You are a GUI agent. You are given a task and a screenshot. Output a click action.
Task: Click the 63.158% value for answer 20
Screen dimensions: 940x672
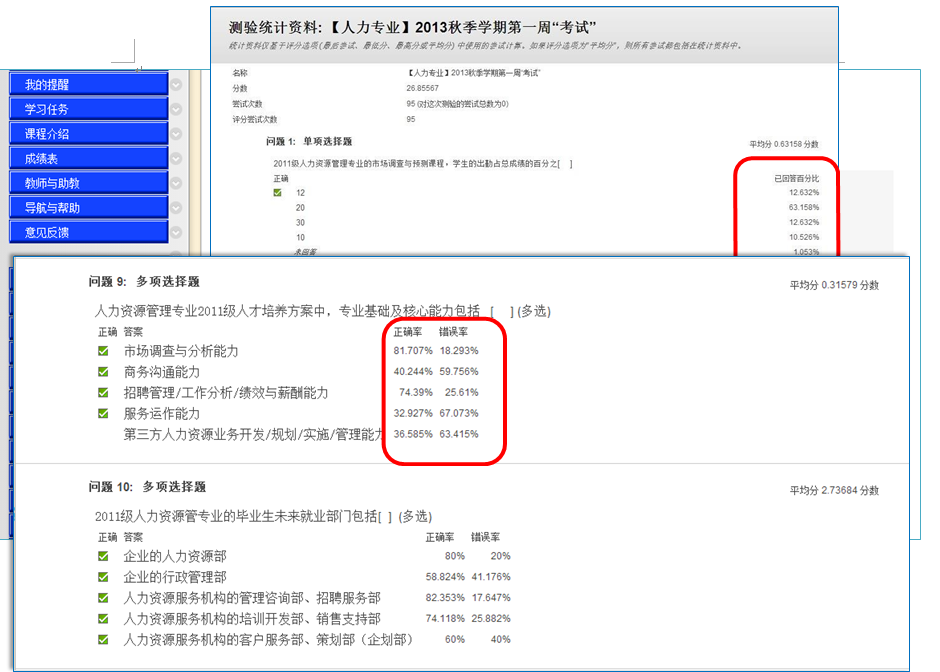(x=804, y=207)
